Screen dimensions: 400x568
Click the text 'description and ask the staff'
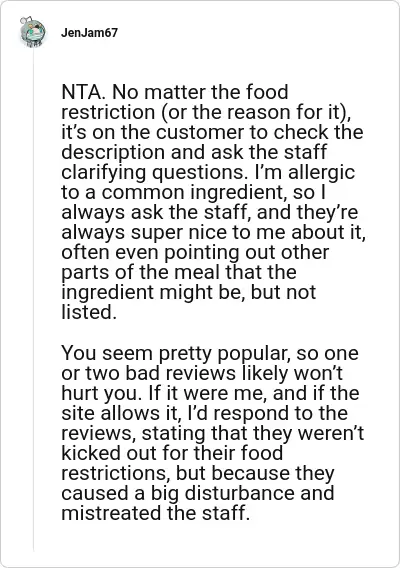(194, 152)
